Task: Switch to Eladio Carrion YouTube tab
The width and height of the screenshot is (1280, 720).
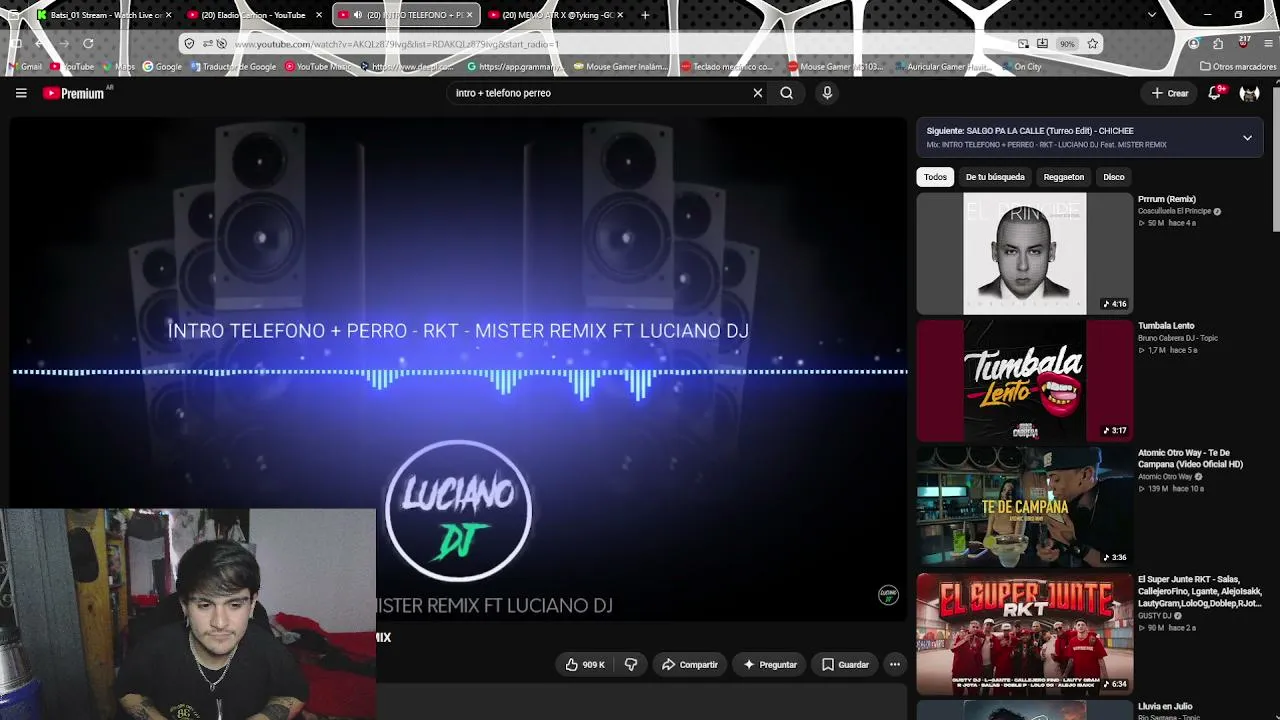Action: click(253, 15)
